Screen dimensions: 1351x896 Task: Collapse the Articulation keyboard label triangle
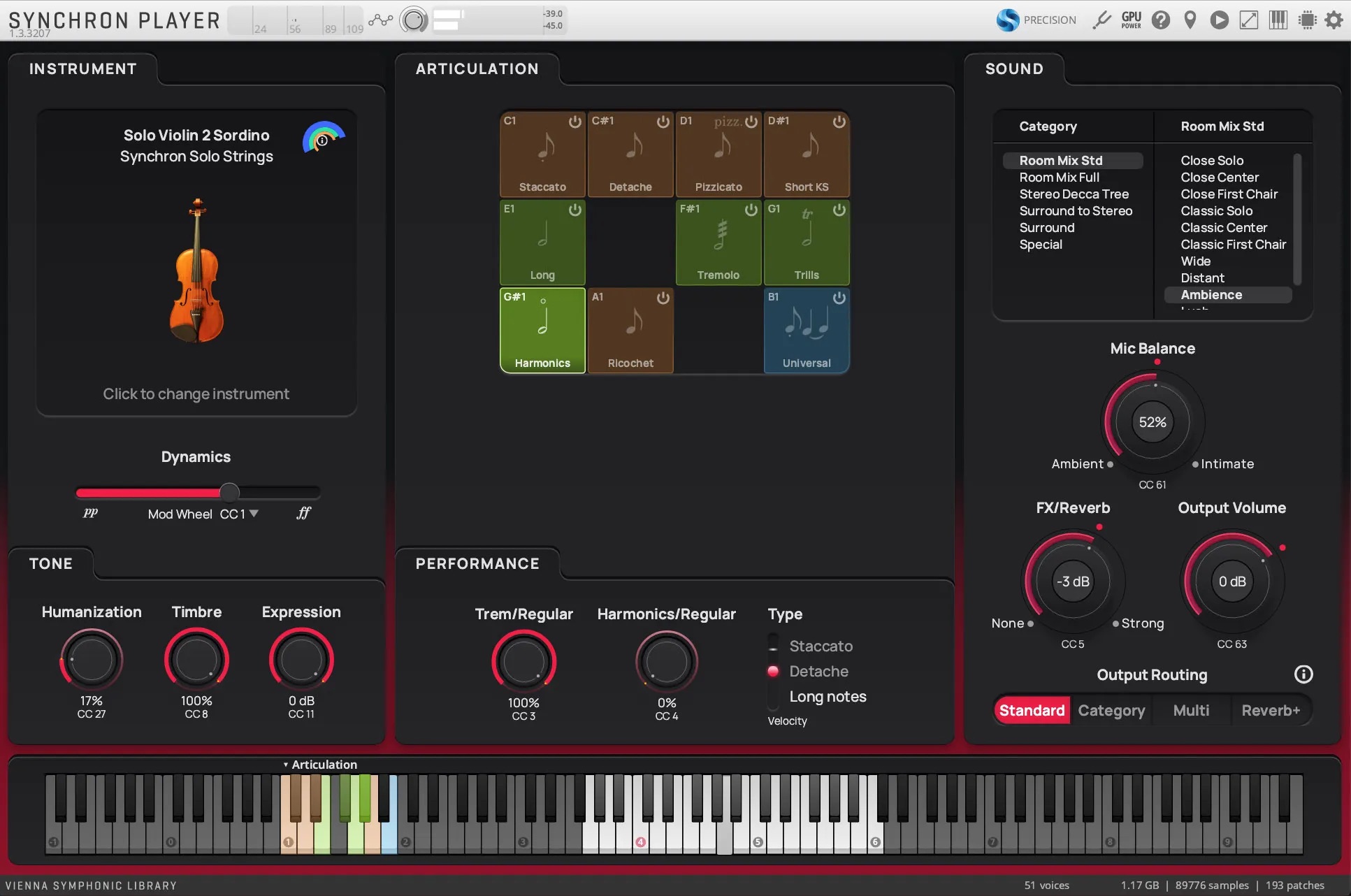(285, 765)
